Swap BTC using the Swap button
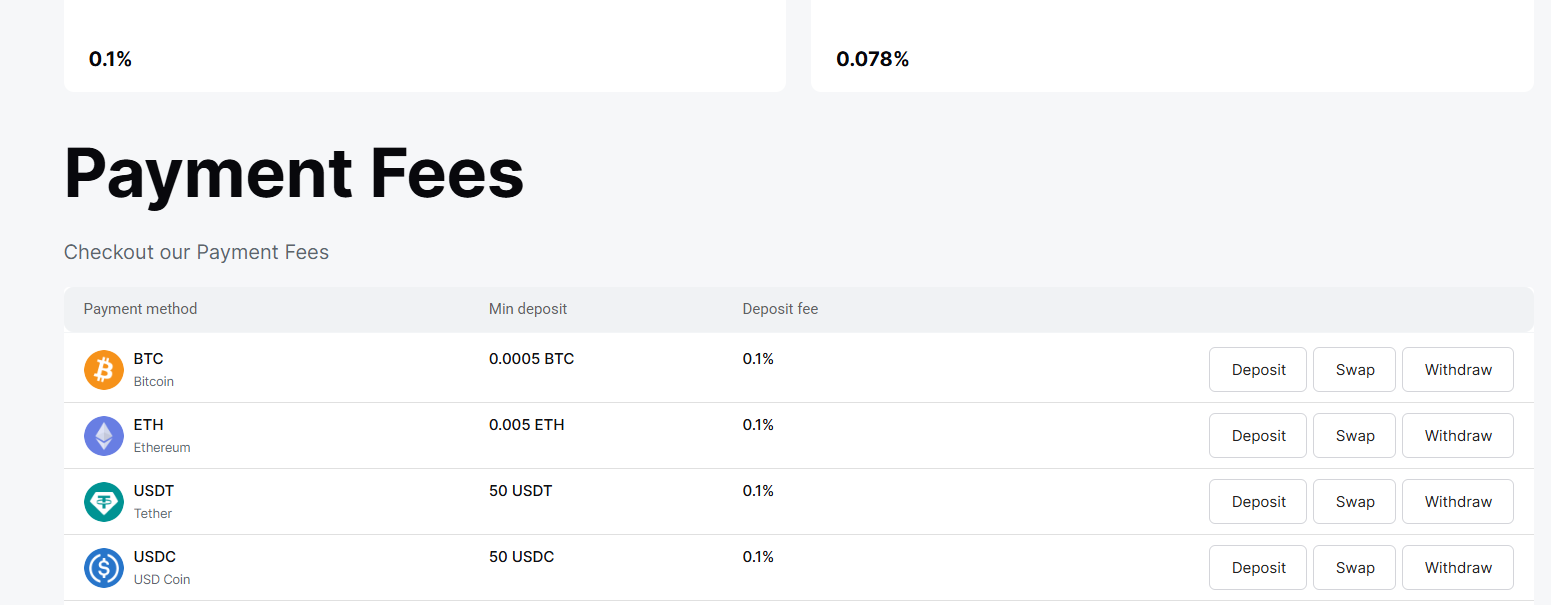The image size is (1551, 605). pyautogui.click(x=1354, y=370)
